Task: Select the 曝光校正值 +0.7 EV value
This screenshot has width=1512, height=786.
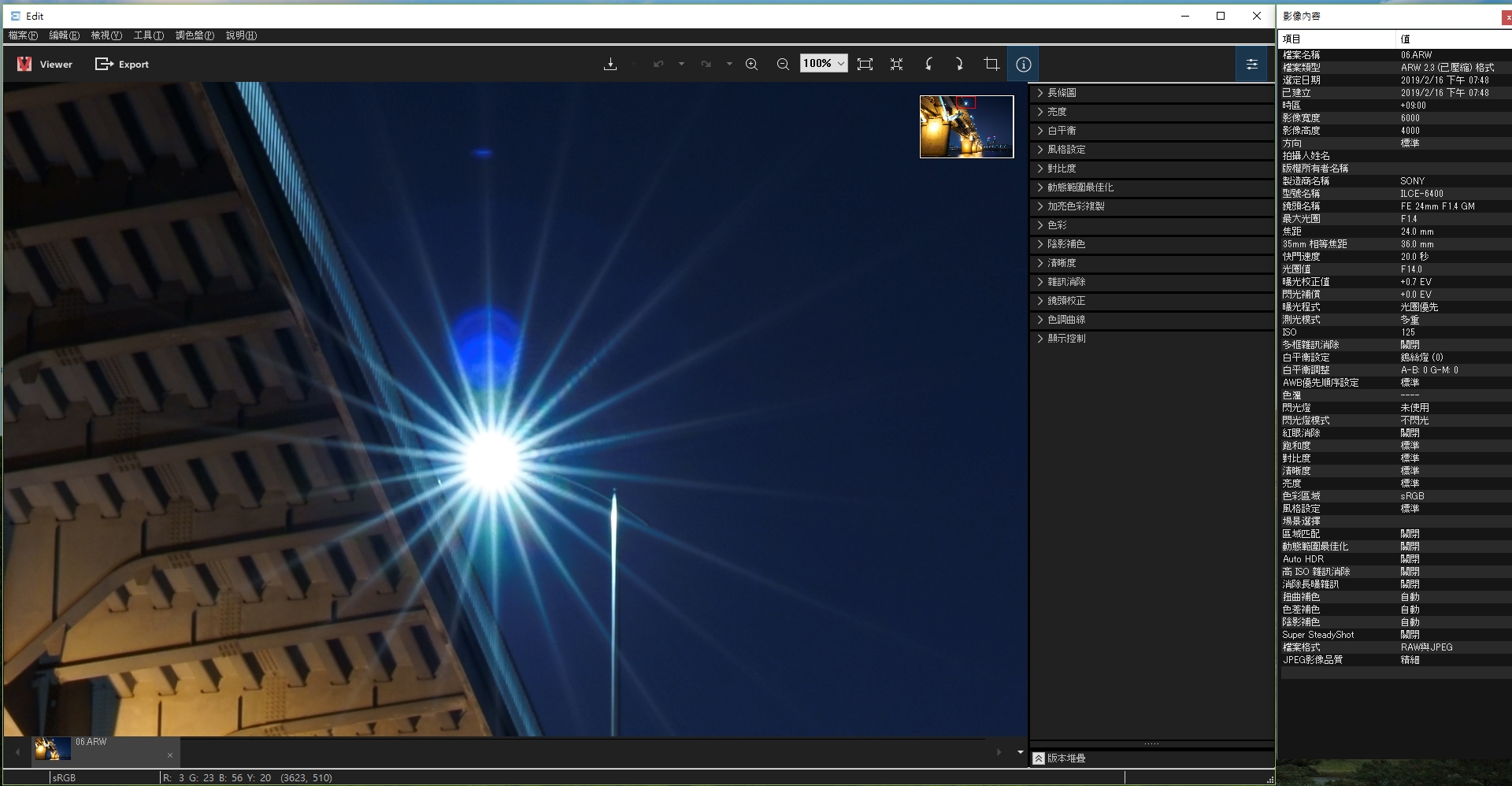Action: pos(1415,282)
